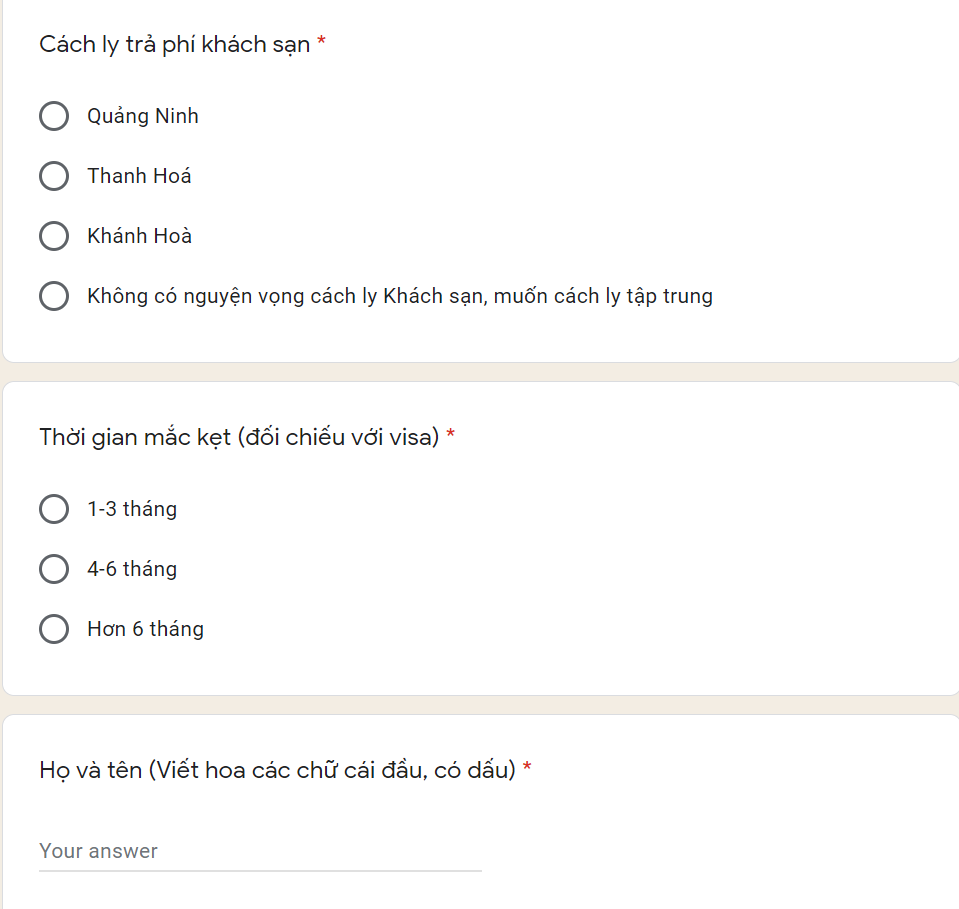Image resolution: width=959 pixels, height=909 pixels.
Task: Select the Quảng Ninh radio button
Action: [x=54, y=116]
